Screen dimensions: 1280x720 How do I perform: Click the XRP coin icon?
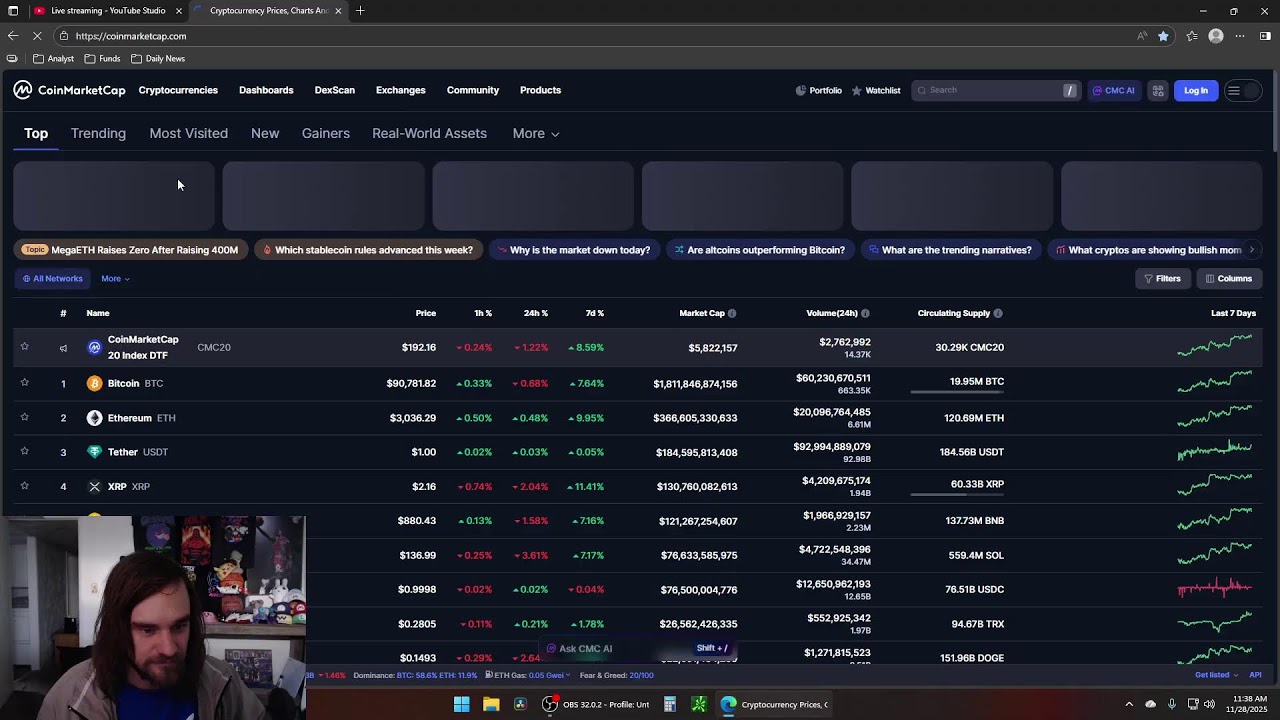pyautogui.click(x=95, y=487)
